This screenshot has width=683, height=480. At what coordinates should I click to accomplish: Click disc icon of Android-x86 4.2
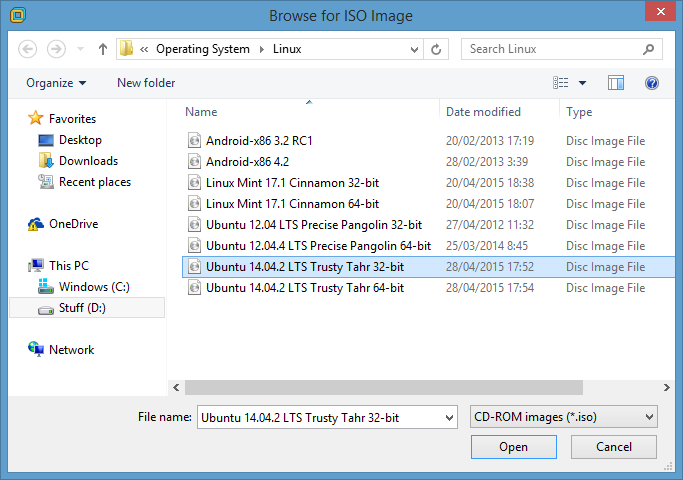(194, 162)
